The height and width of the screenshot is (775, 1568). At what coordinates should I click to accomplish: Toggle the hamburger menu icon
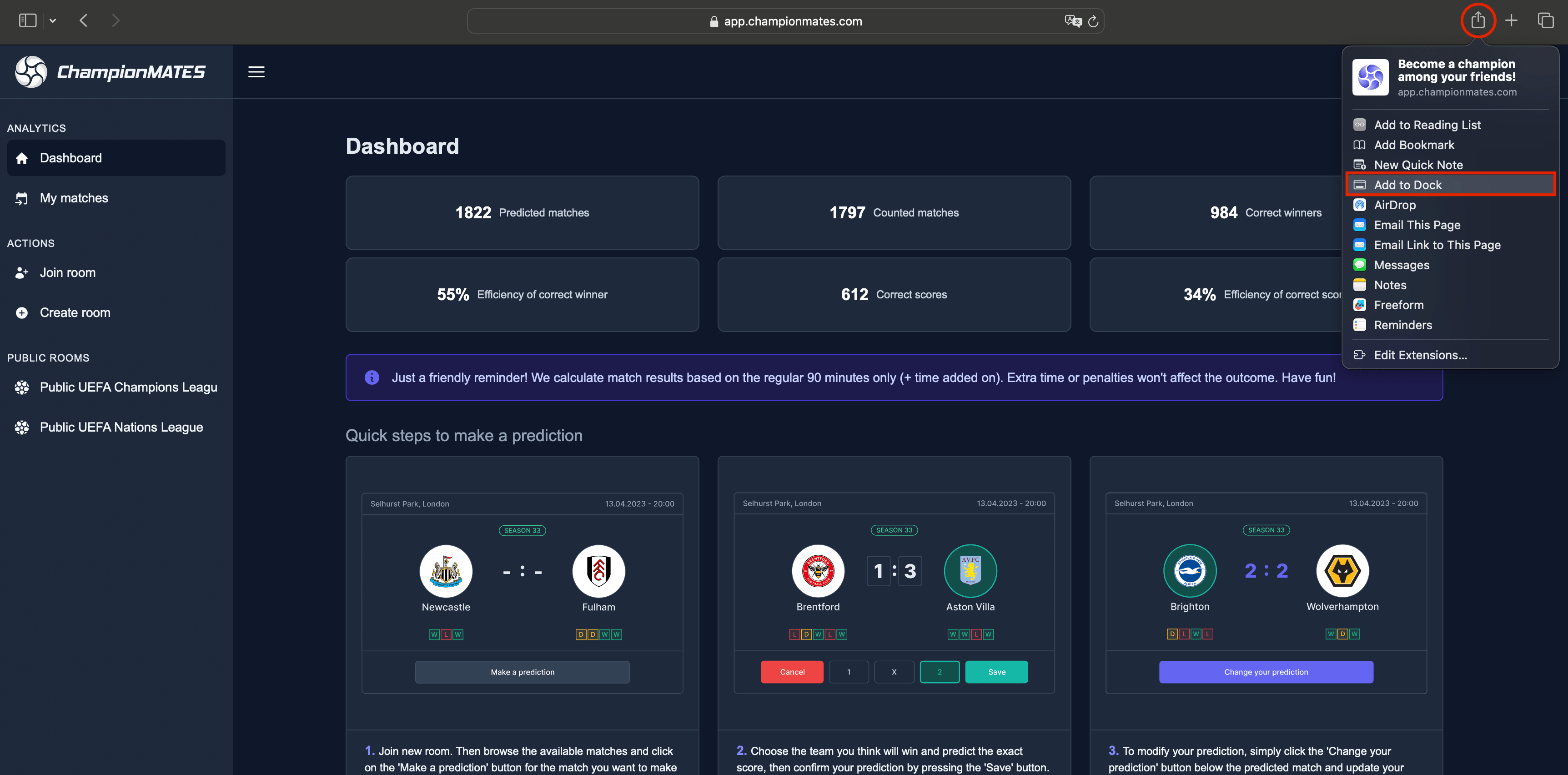tap(256, 72)
